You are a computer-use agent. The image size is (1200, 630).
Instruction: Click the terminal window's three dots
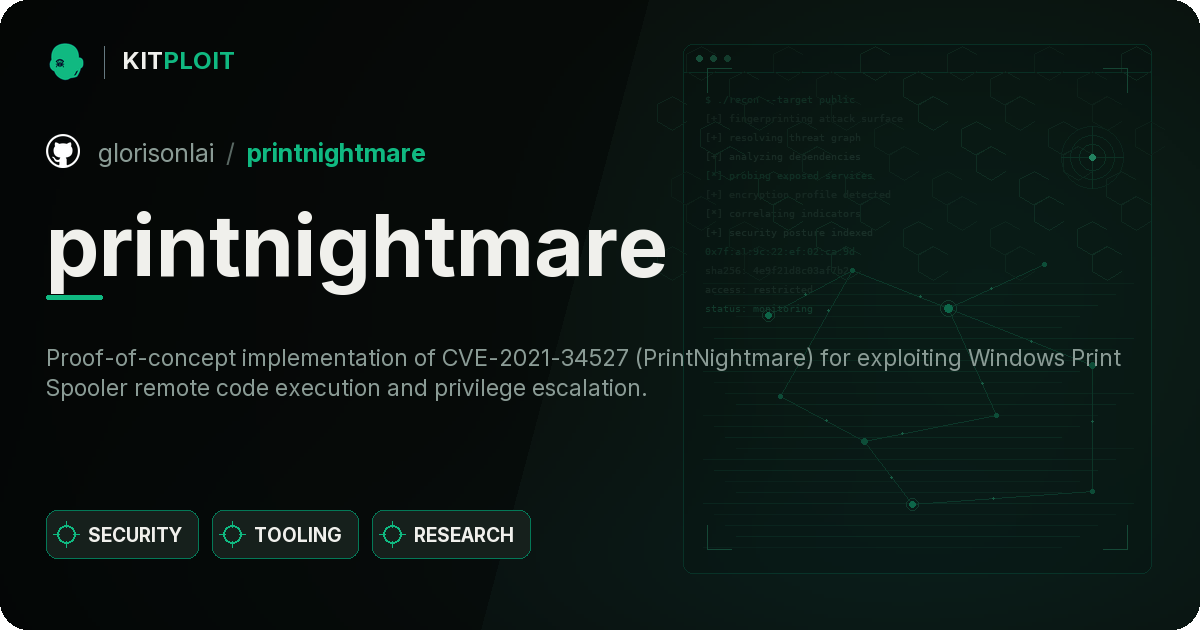713,59
